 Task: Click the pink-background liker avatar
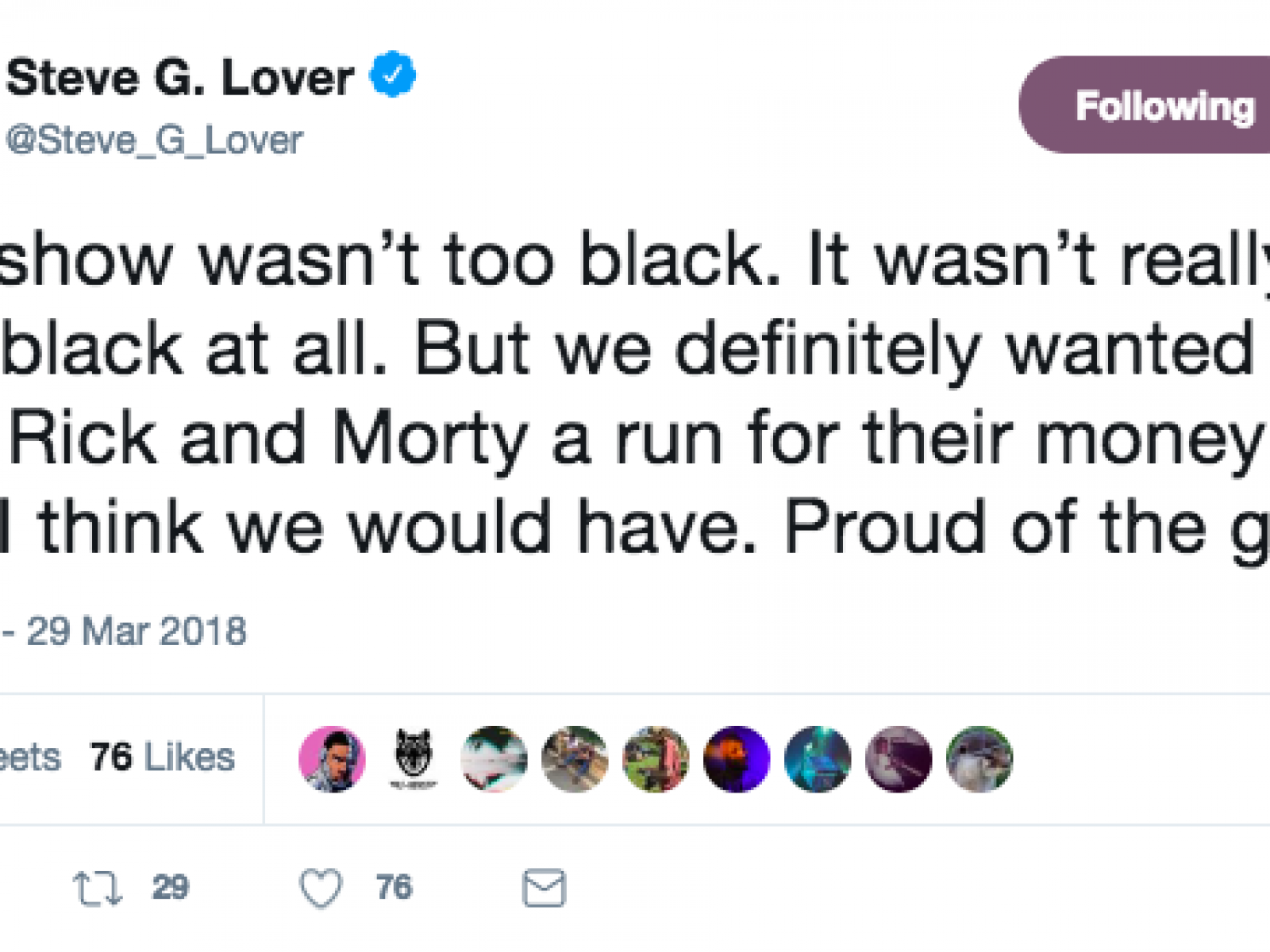(333, 758)
